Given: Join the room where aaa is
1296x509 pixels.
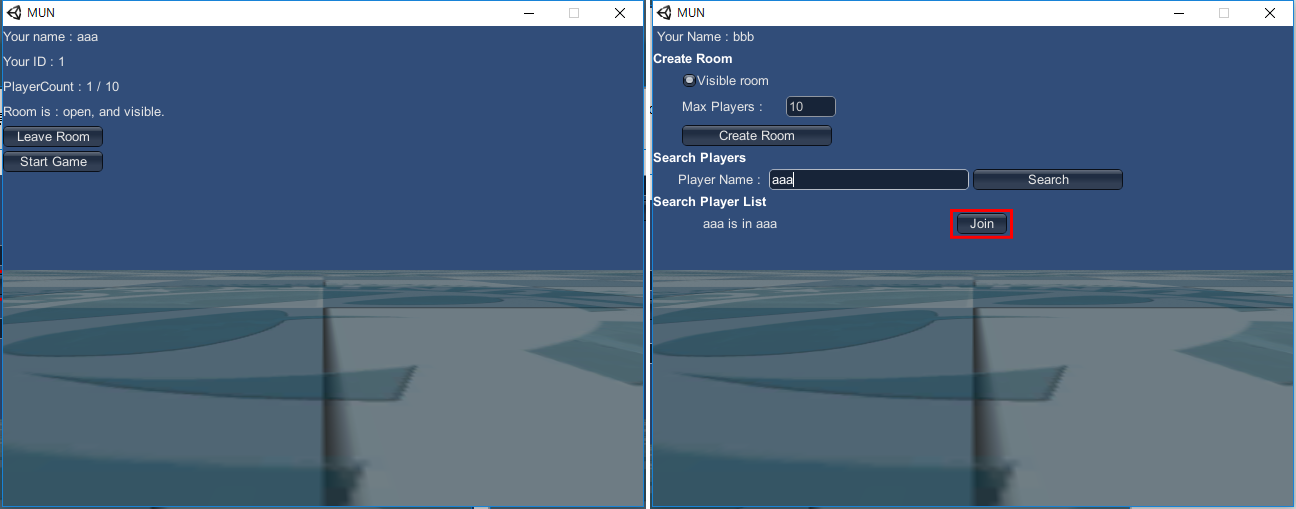Looking at the screenshot, I should pos(982,224).
